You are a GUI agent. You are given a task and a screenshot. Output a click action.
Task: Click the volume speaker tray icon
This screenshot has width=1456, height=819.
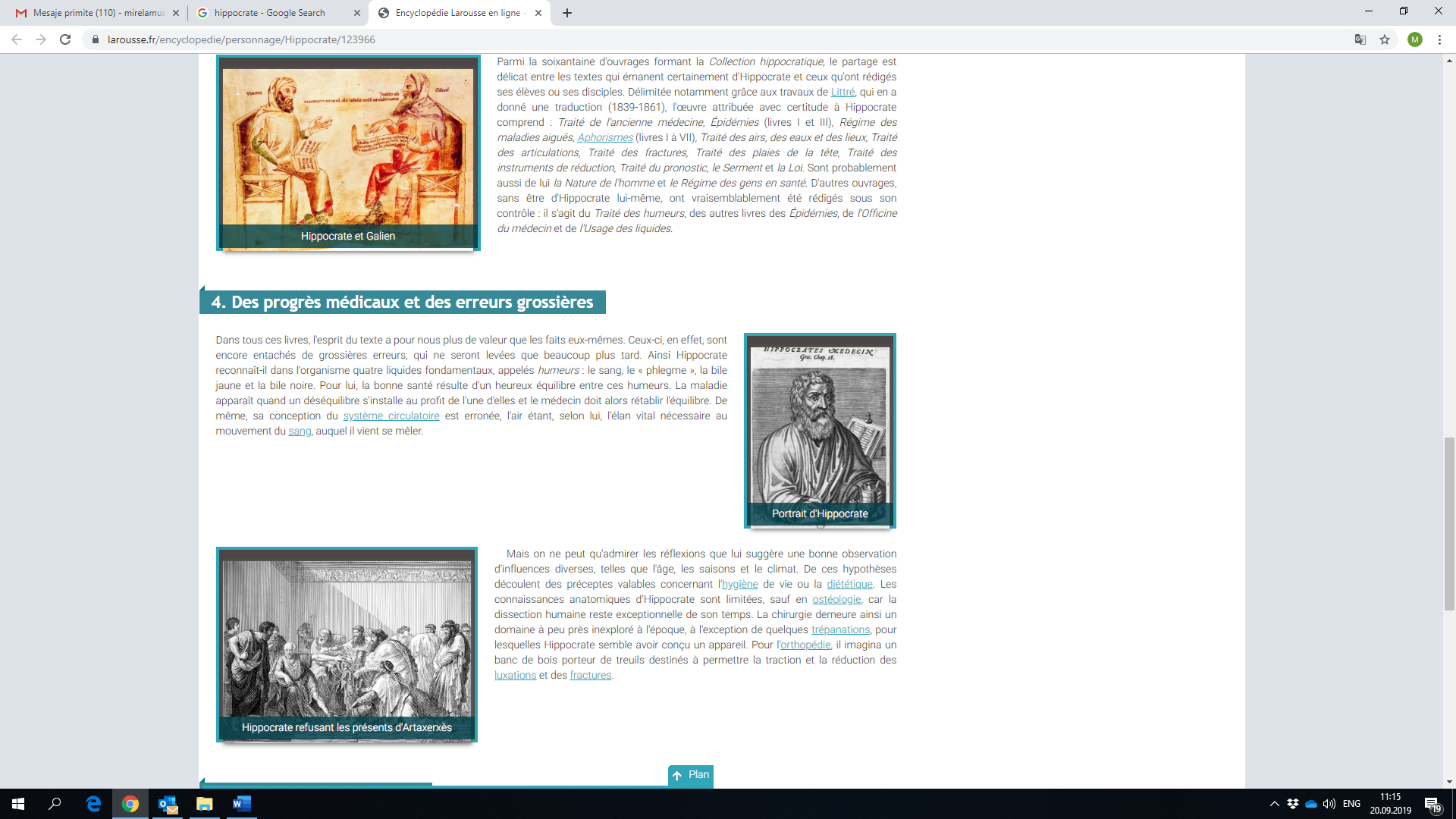coord(1329,804)
